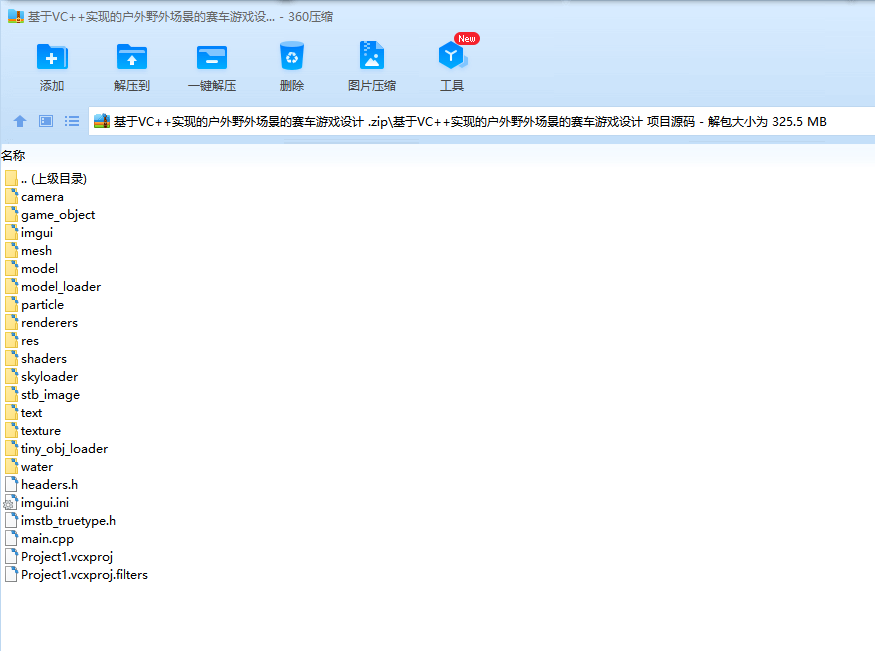
Task: Open the 工具 (Tools) menu icon
Action: (x=452, y=55)
